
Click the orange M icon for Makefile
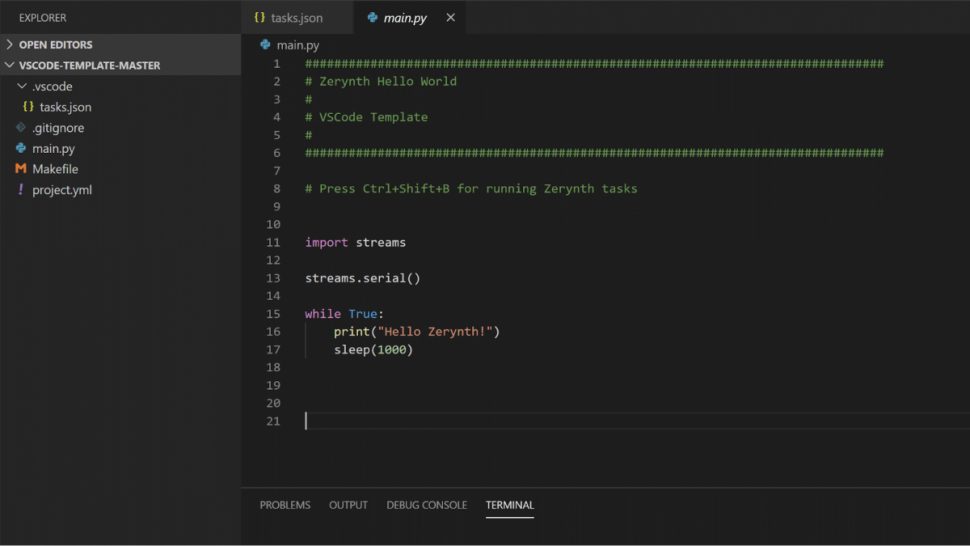coord(21,168)
